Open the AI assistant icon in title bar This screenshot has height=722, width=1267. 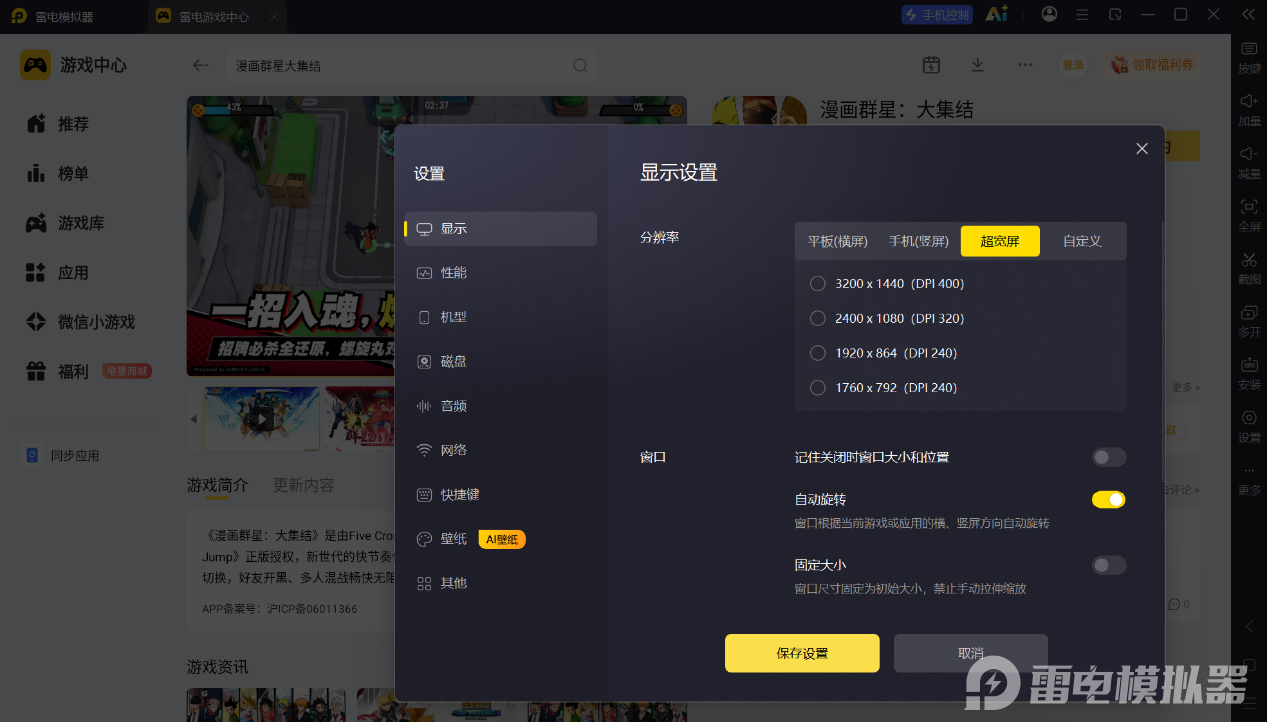tap(996, 14)
